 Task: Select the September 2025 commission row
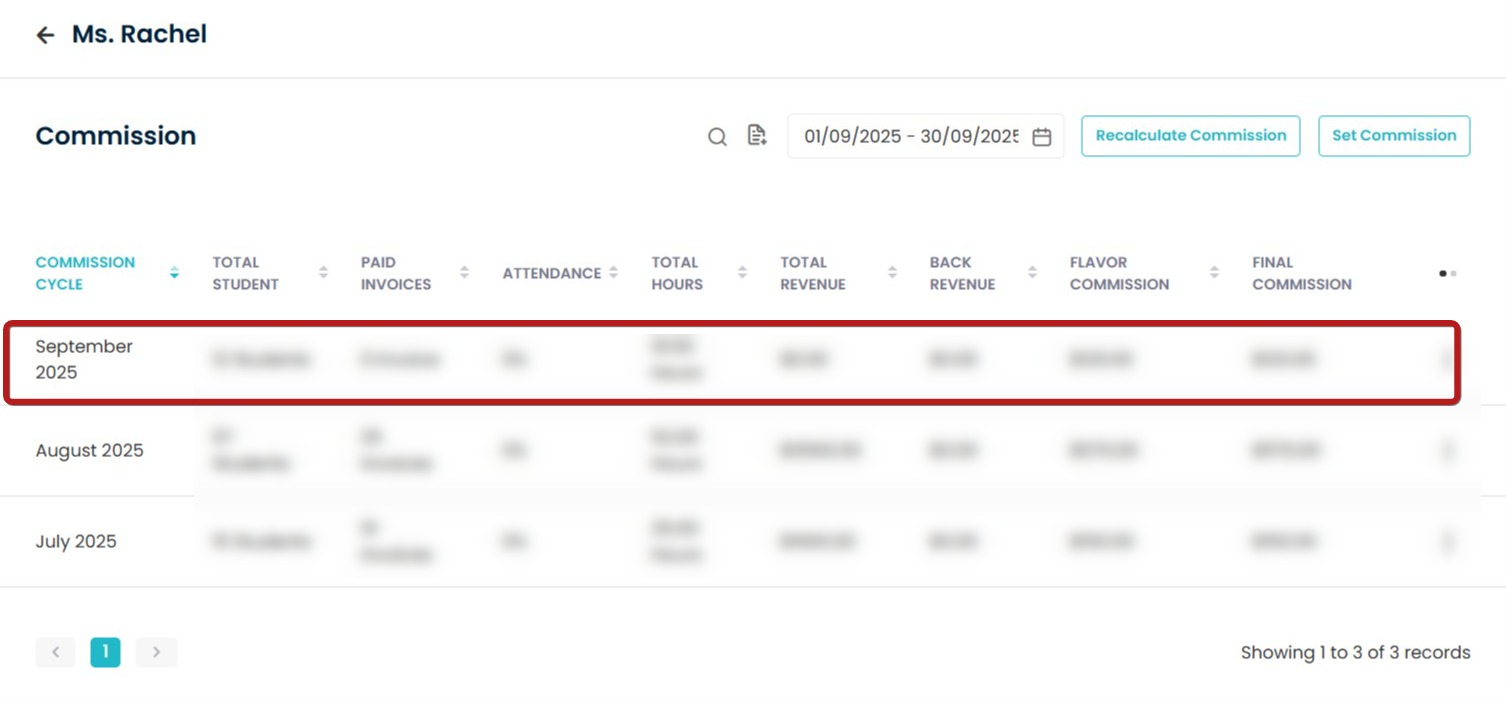coord(84,359)
